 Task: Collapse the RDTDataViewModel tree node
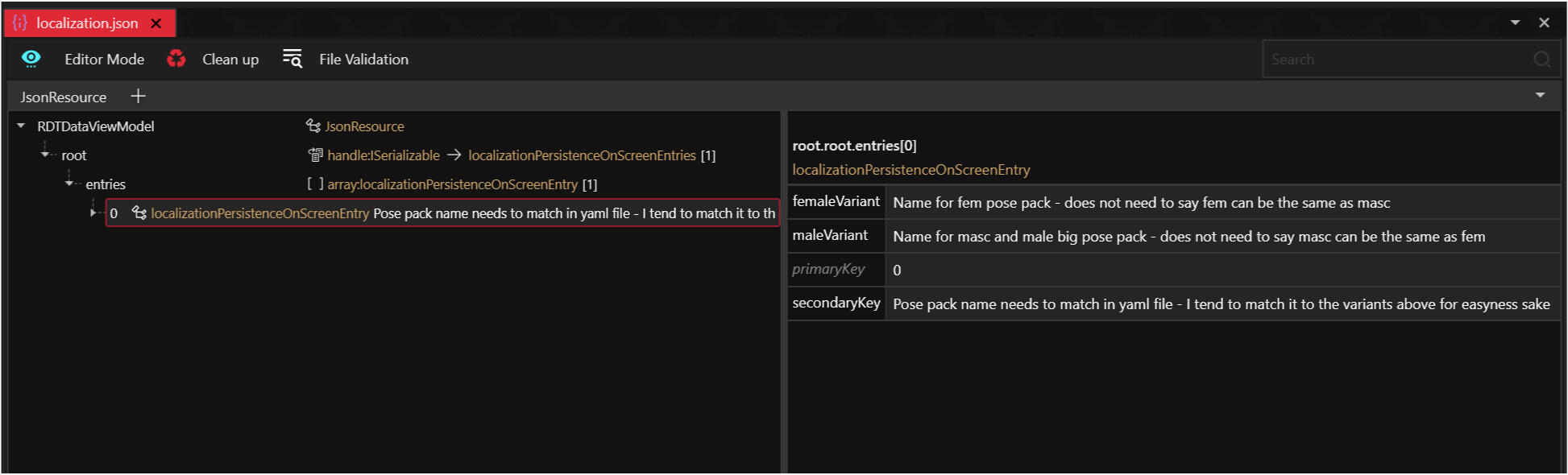[21, 126]
